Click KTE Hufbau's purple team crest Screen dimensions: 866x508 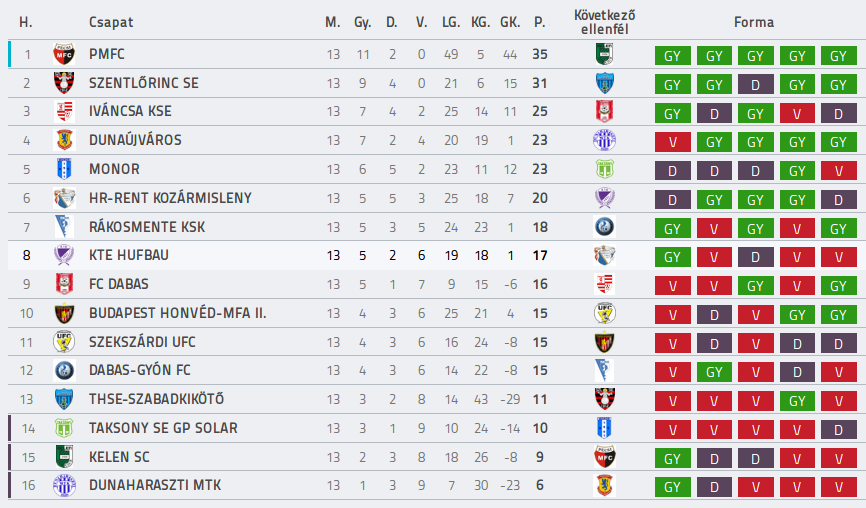tap(64, 255)
